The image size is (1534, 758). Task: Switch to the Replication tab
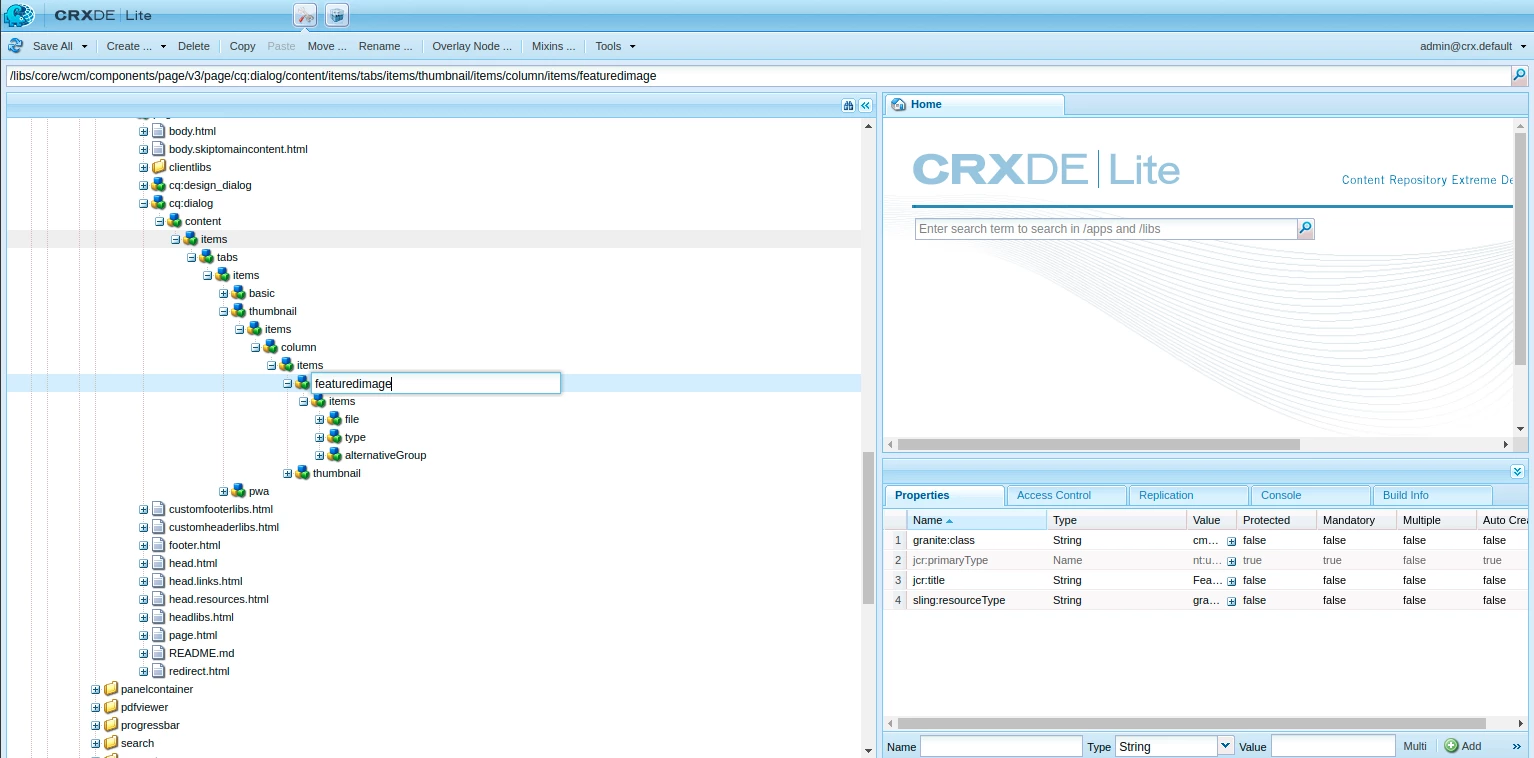(1188, 495)
